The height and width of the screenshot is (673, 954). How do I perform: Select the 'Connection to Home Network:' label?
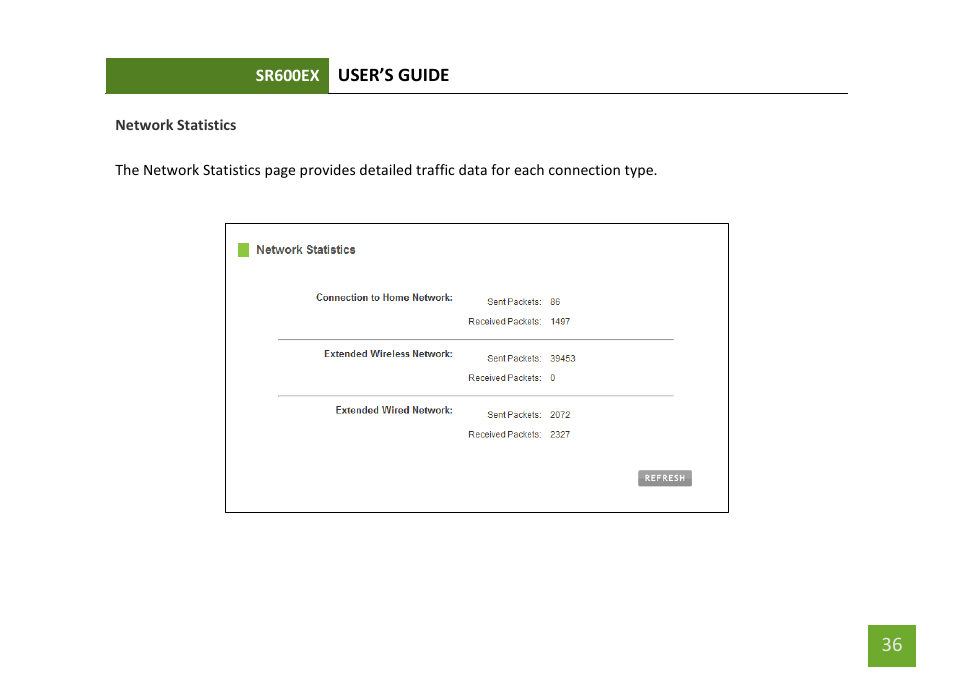[384, 298]
